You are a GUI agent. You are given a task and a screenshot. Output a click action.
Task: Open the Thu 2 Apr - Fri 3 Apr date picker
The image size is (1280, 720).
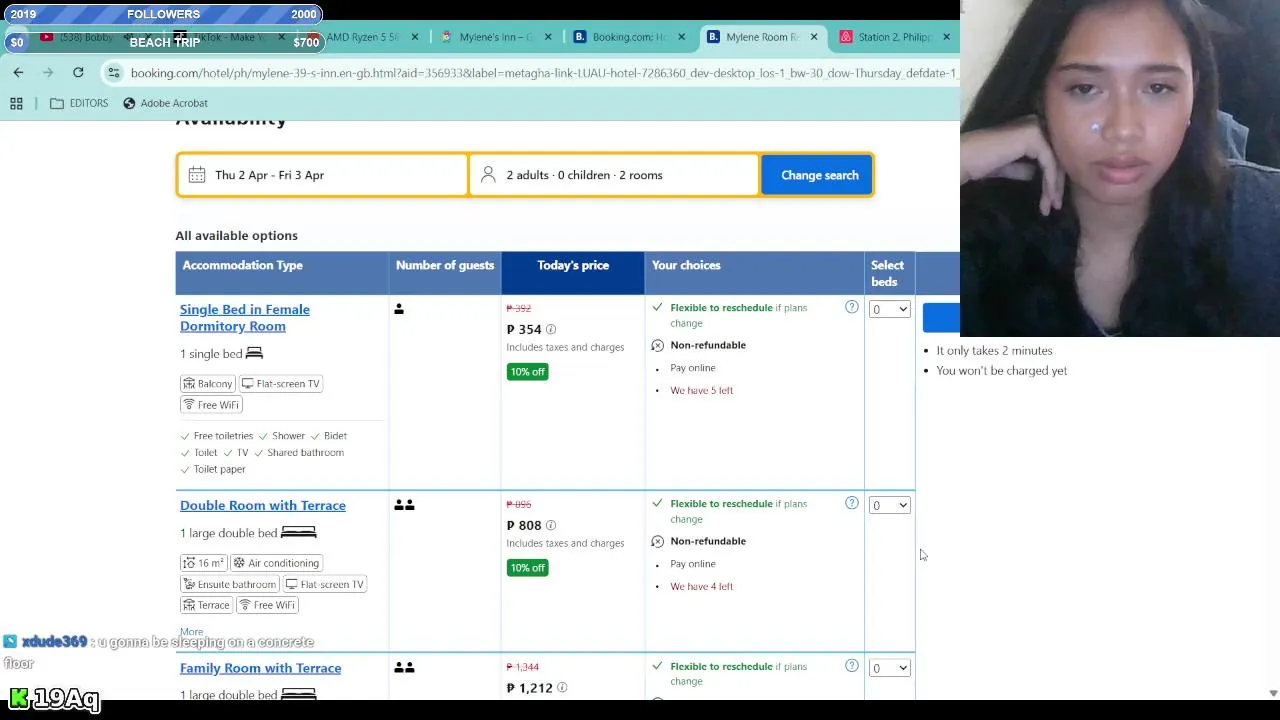pos(323,175)
